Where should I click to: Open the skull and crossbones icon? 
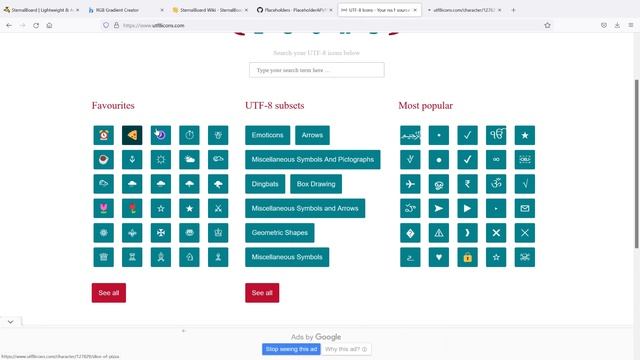[524, 257]
